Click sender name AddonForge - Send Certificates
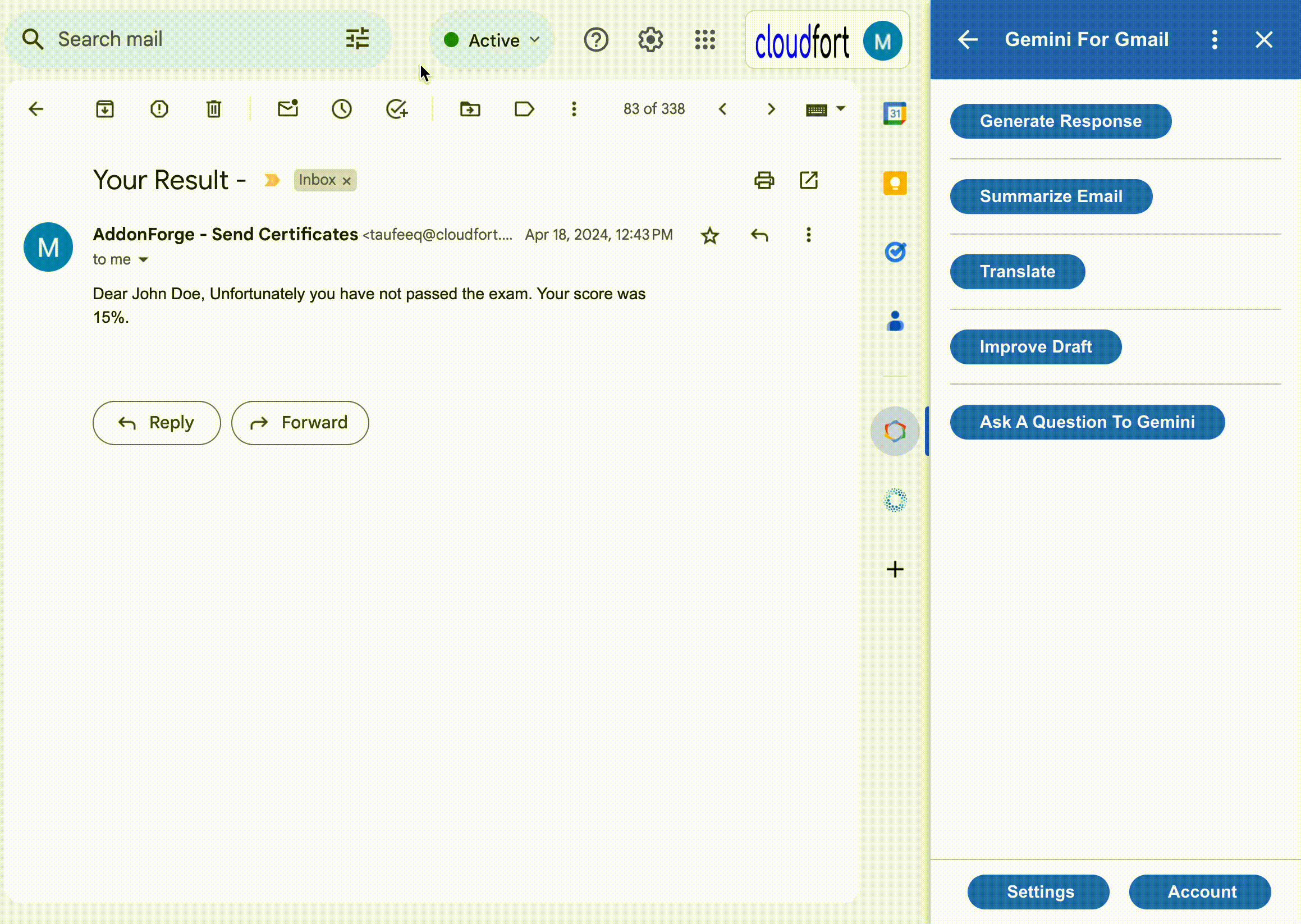Screen dimensions: 1301x924 point(225,235)
